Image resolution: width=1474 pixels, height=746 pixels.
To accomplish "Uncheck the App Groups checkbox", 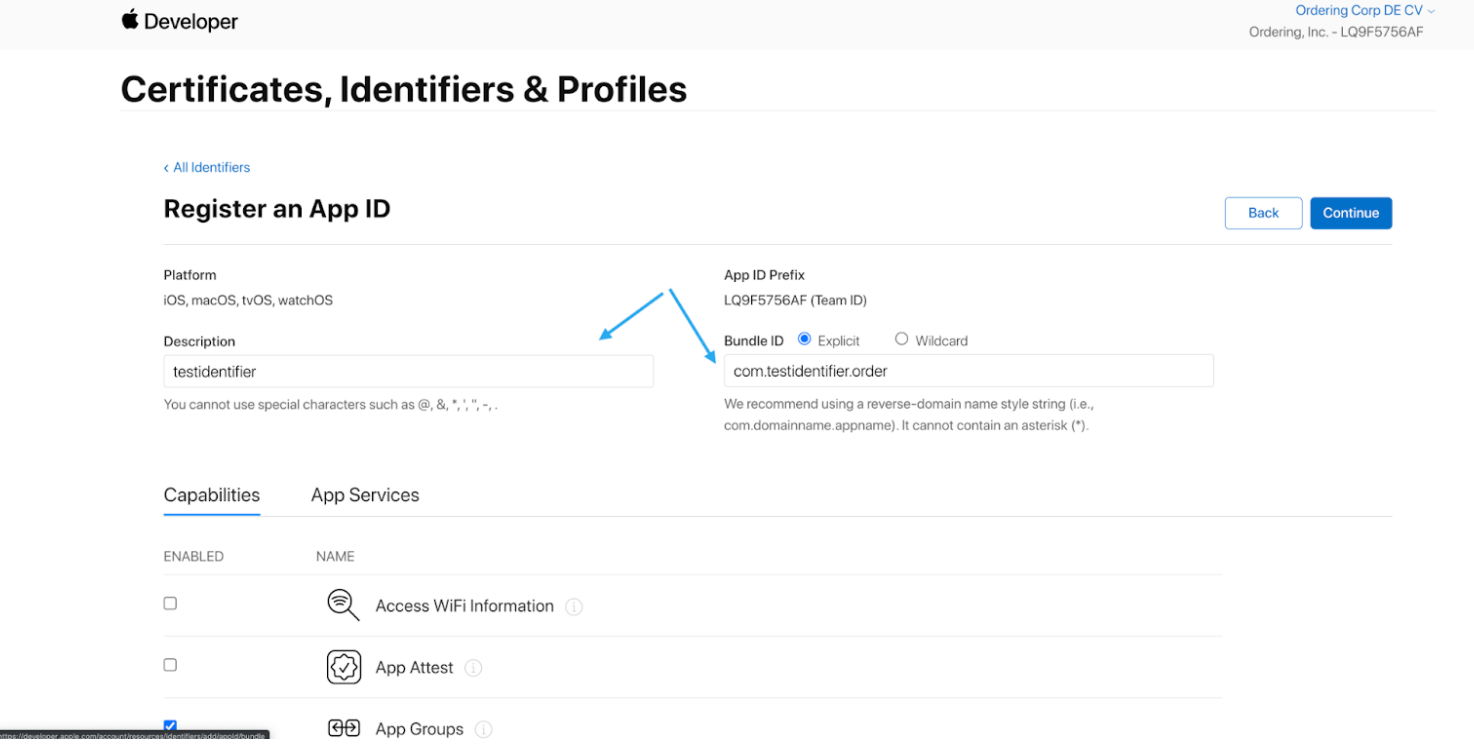I will click(170, 727).
